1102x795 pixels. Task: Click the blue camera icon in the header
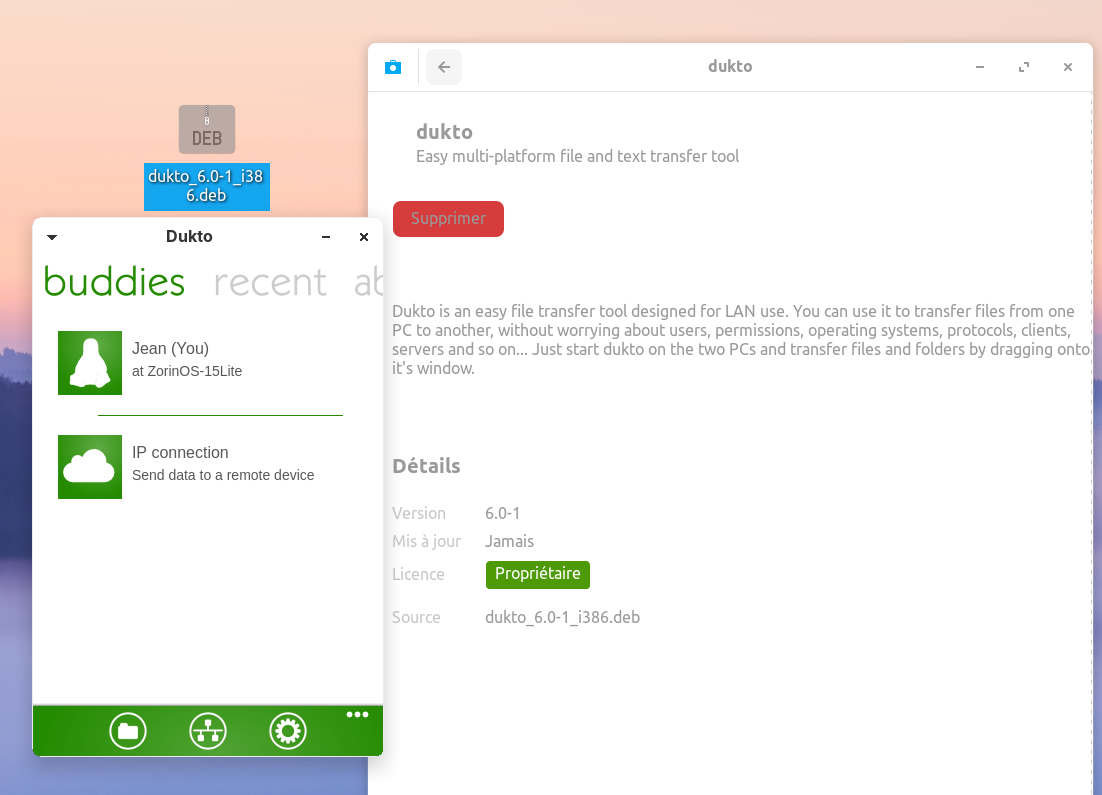(x=393, y=67)
